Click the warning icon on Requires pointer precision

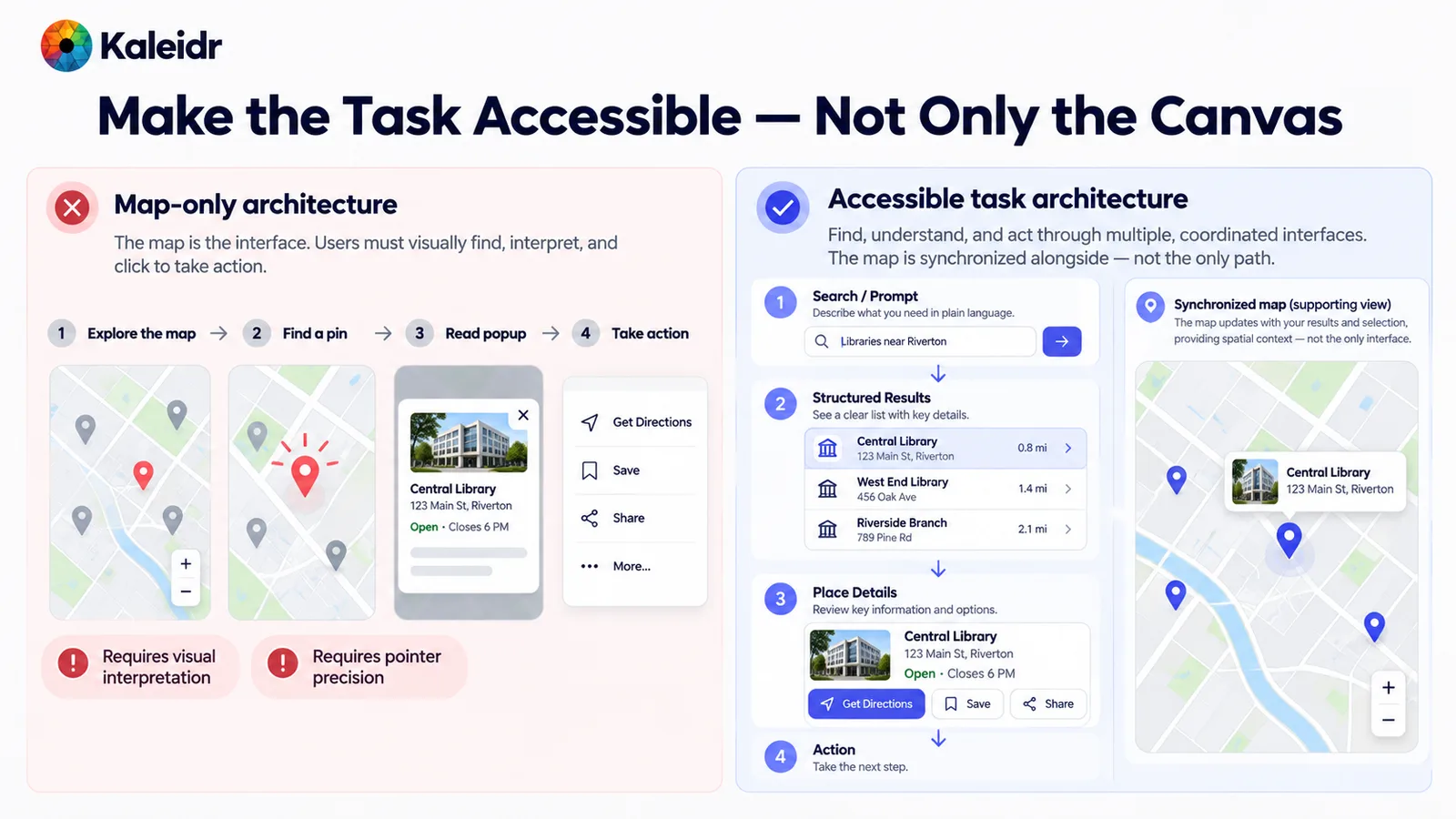tap(283, 663)
